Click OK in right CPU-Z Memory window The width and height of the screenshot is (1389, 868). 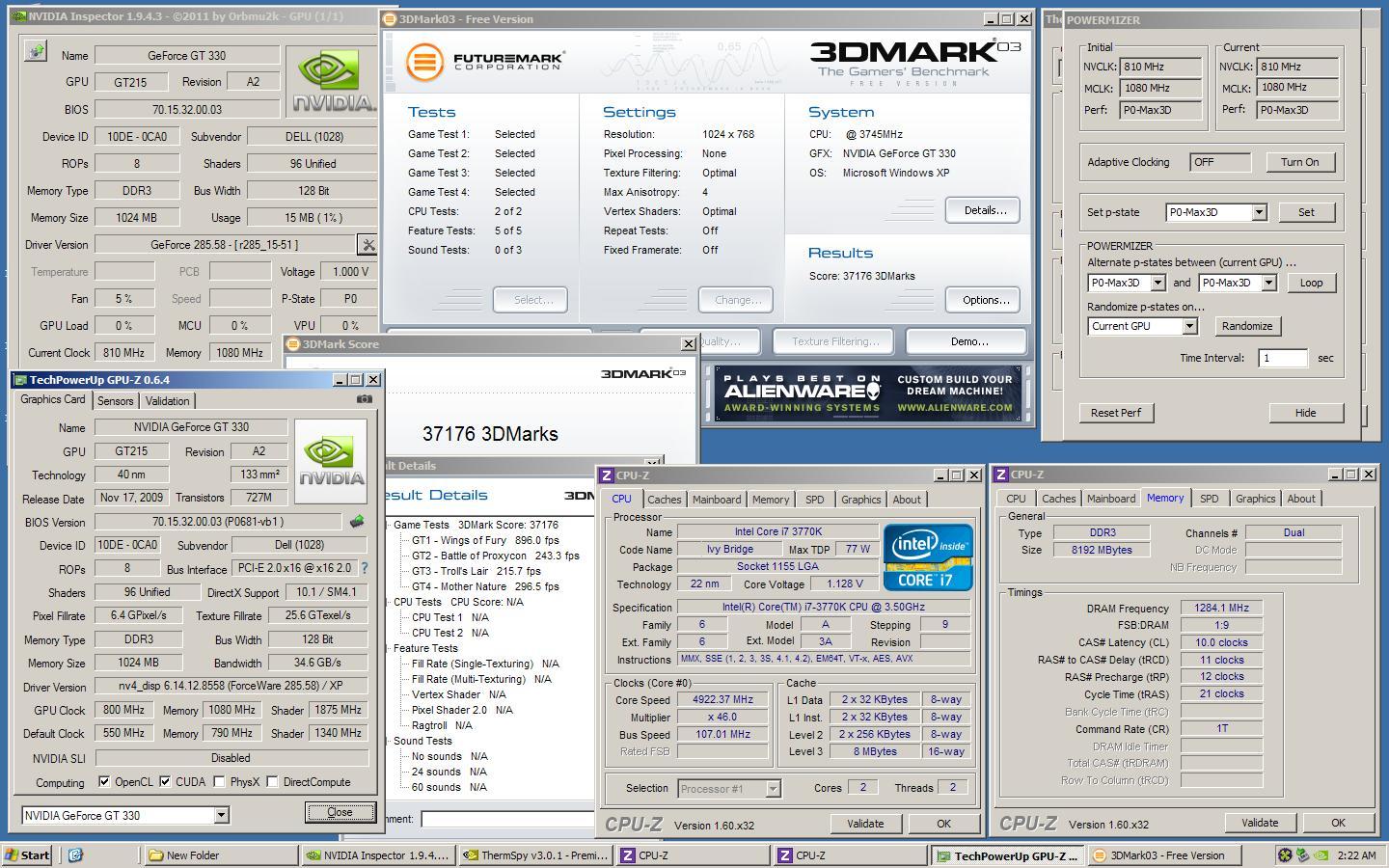pos(1338,823)
